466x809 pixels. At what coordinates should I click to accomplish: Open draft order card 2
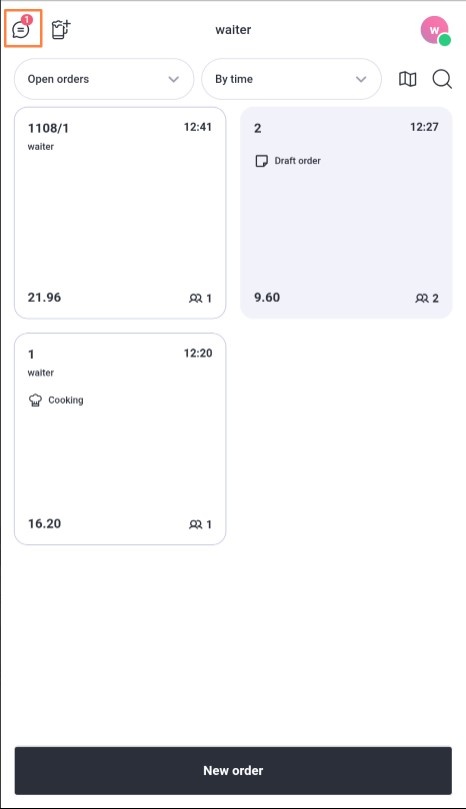(x=346, y=213)
